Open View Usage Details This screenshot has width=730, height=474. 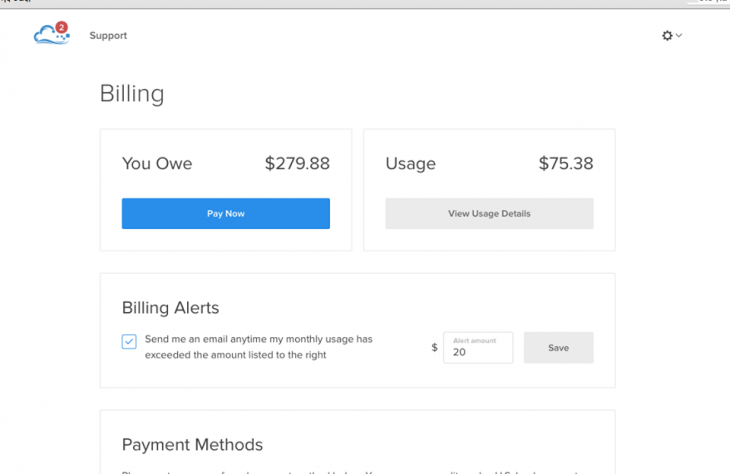[x=489, y=213]
